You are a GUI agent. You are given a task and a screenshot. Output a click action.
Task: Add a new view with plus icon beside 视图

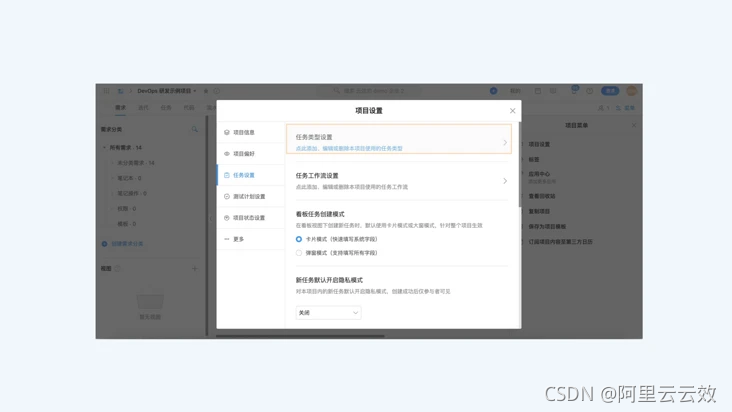pos(195,268)
